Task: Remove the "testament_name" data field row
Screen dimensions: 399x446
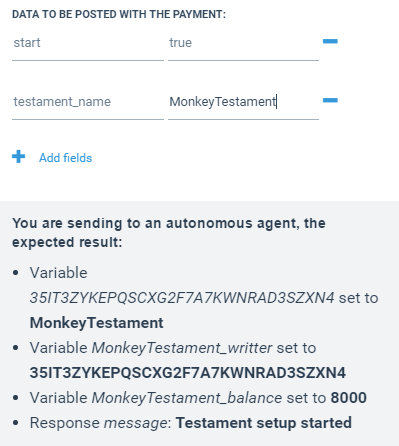Action: click(x=330, y=100)
